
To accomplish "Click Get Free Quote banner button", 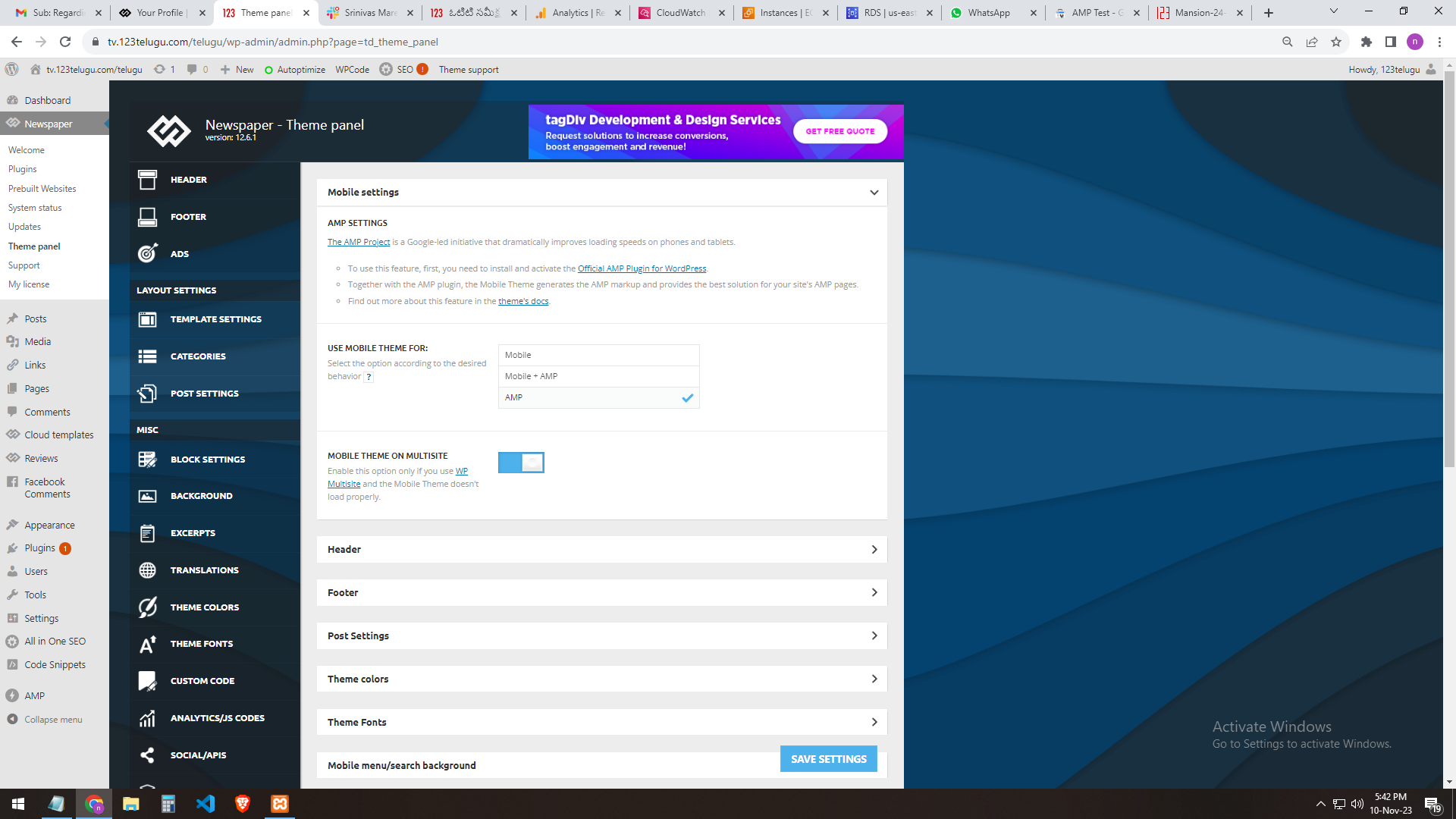I will 840,131.
